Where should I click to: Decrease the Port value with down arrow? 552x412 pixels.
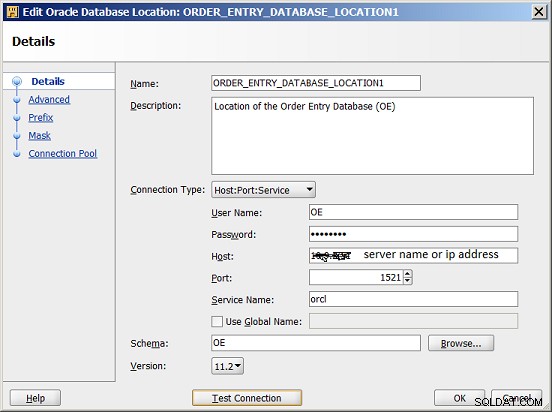(408, 281)
